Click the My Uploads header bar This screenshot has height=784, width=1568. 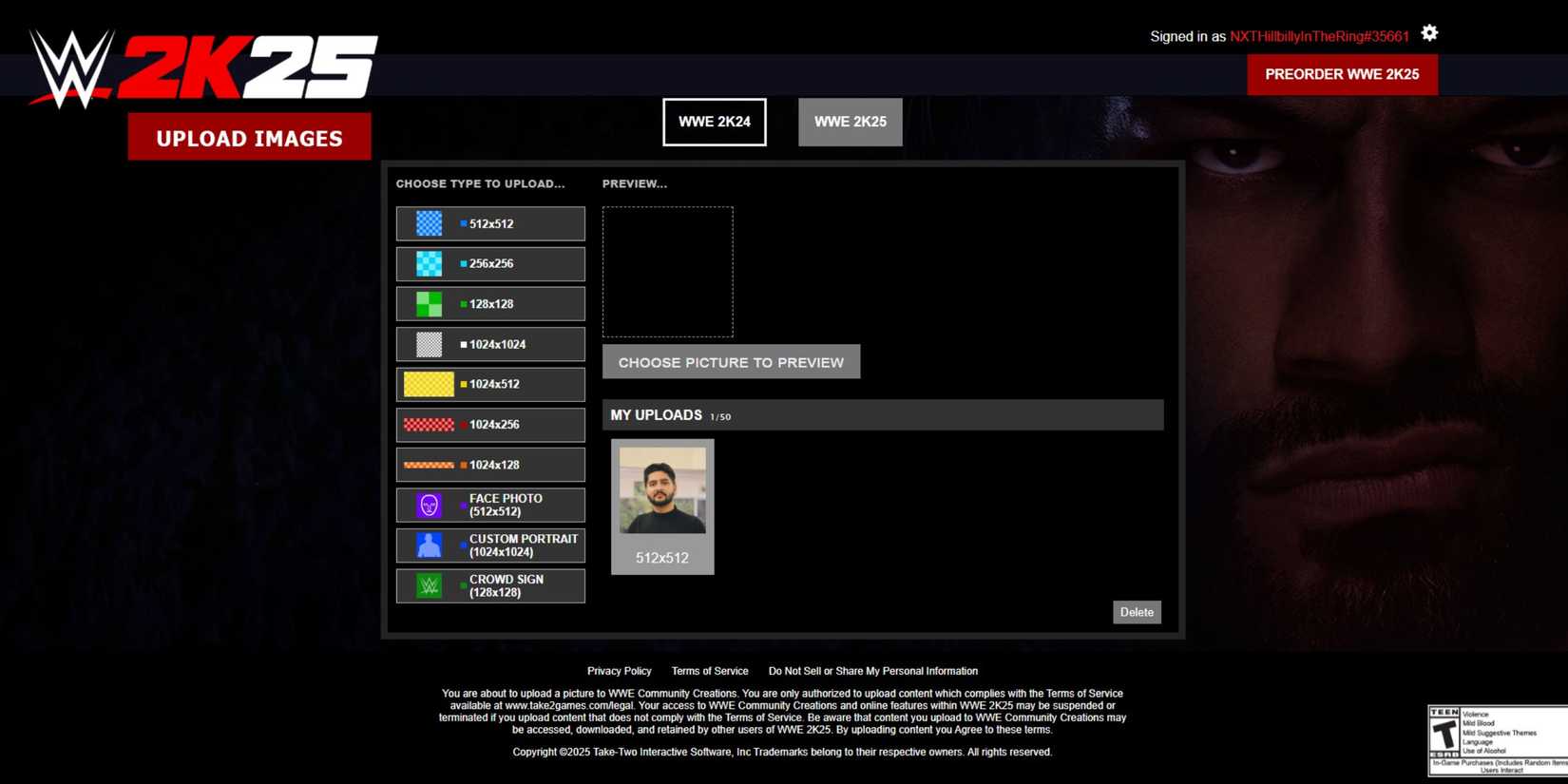click(883, 415)
